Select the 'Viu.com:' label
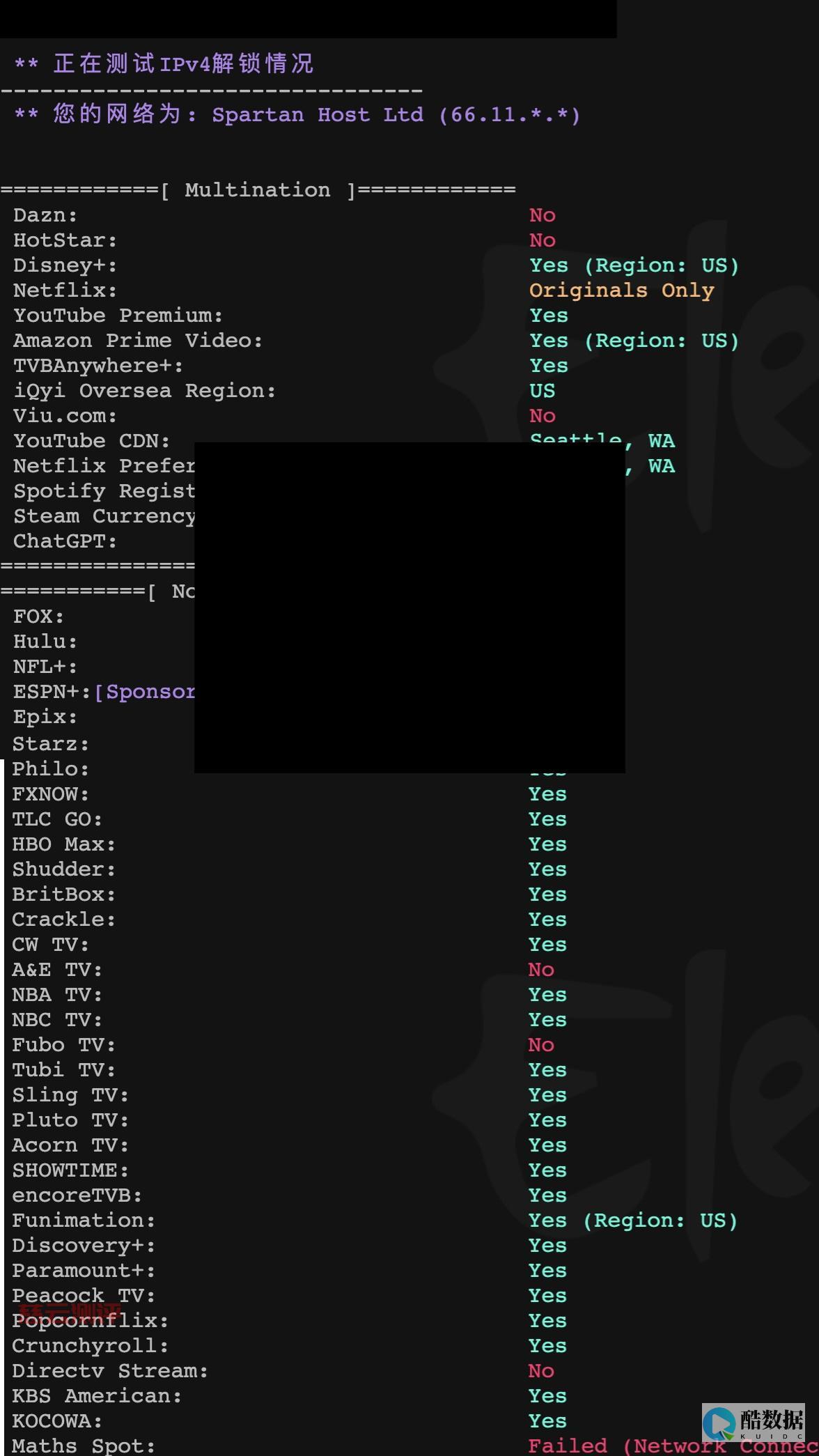The image size is (819, 1456). coord(65,416)
